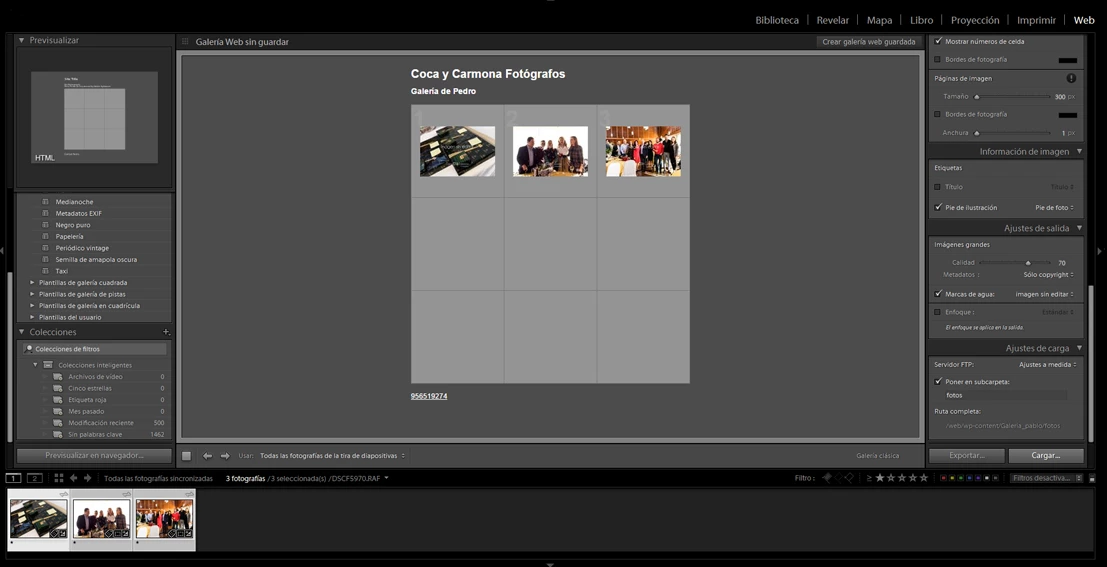Click the warning icon in Páginas de imagen
This screenshot has width=1107, height=567.
point(1071,78)
